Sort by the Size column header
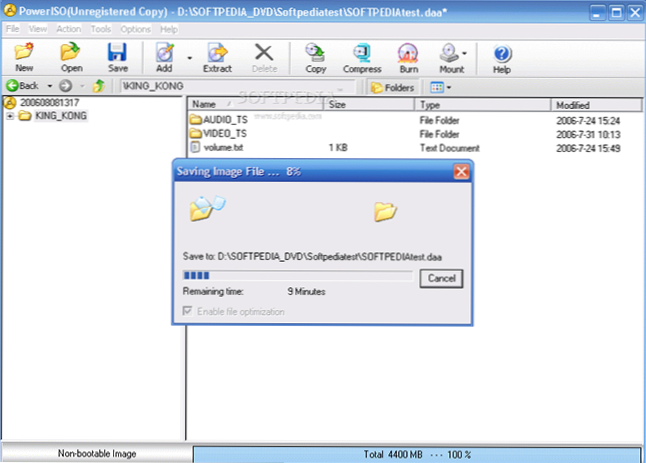This screenshot has height=463, width=646. [369, 105]
